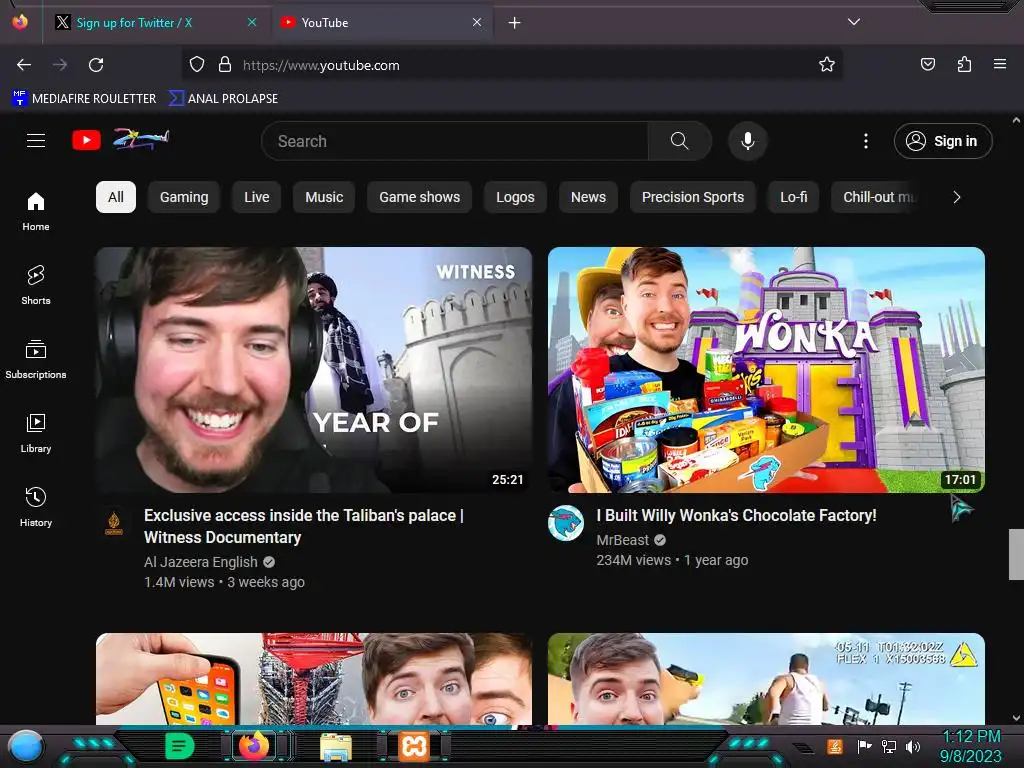Viewport: 1024px width, 768px height.
Task: Switch to the YouTube tab
Action: click(x=382, y=23)
